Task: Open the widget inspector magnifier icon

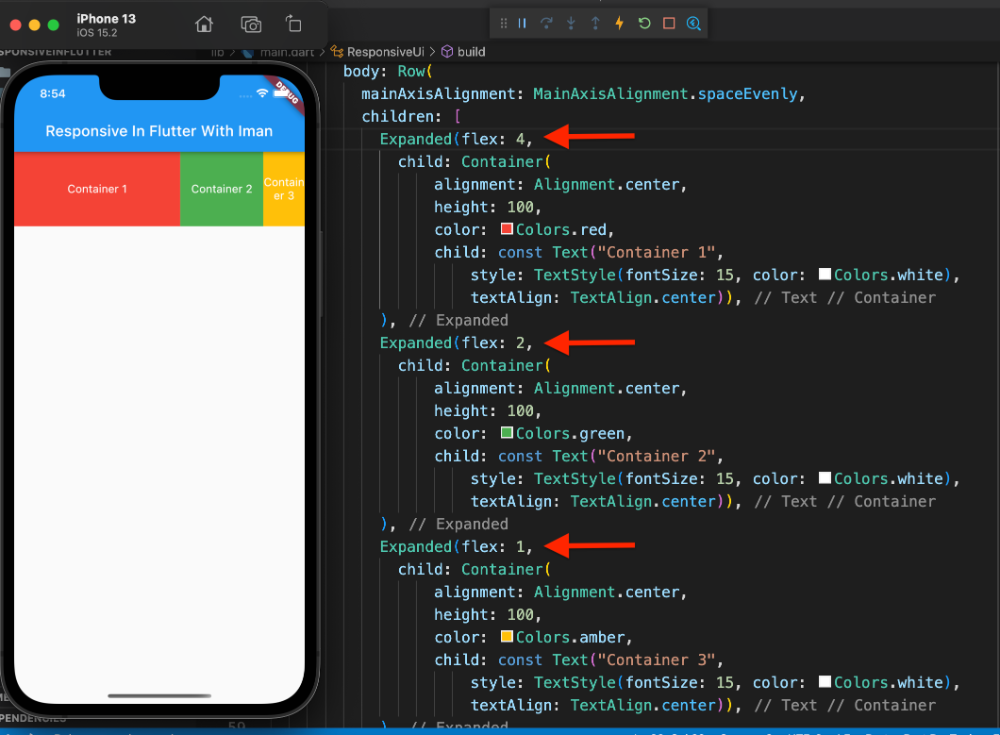Action: click(694, 24)
